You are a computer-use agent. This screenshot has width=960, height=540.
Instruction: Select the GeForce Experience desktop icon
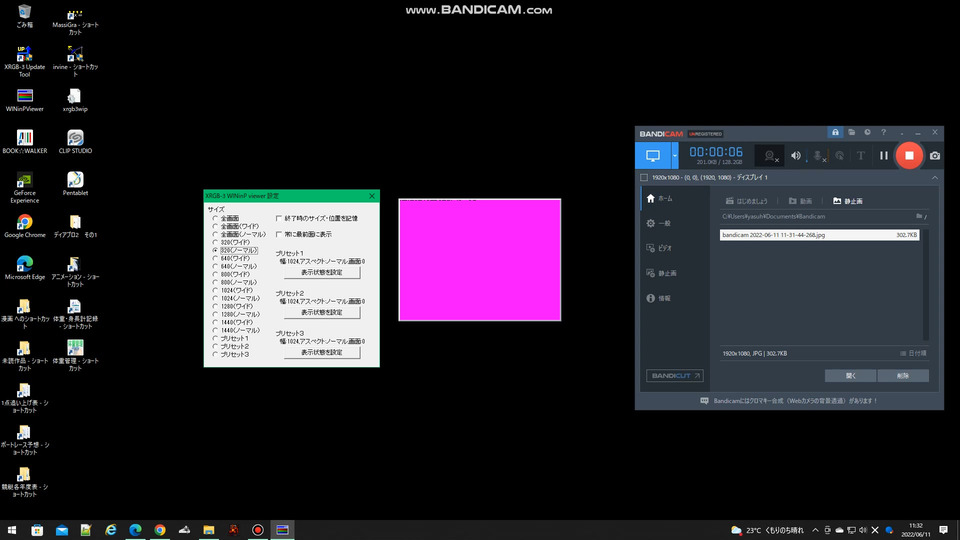click(24, 187)
